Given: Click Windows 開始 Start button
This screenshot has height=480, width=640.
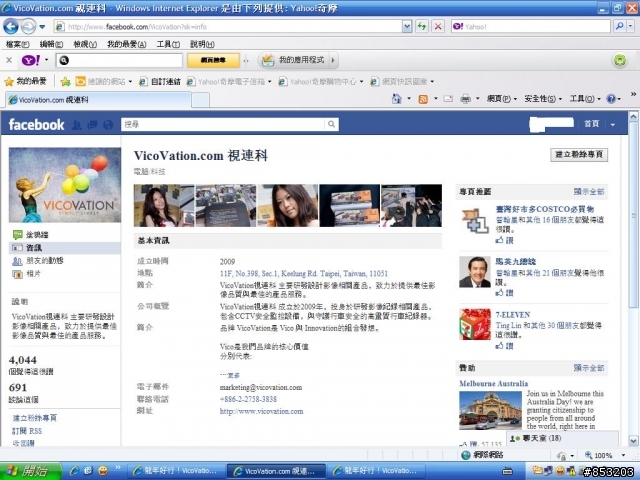Looking at the screenshot, I should (31, 471).
